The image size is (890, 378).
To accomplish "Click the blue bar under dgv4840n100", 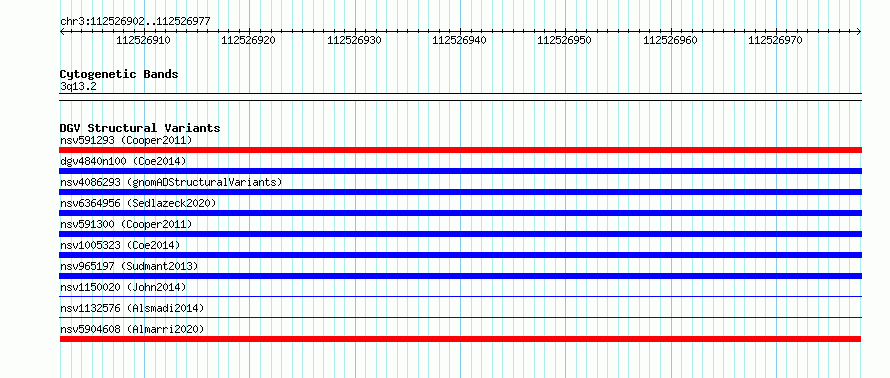I will tap(460, 171).
